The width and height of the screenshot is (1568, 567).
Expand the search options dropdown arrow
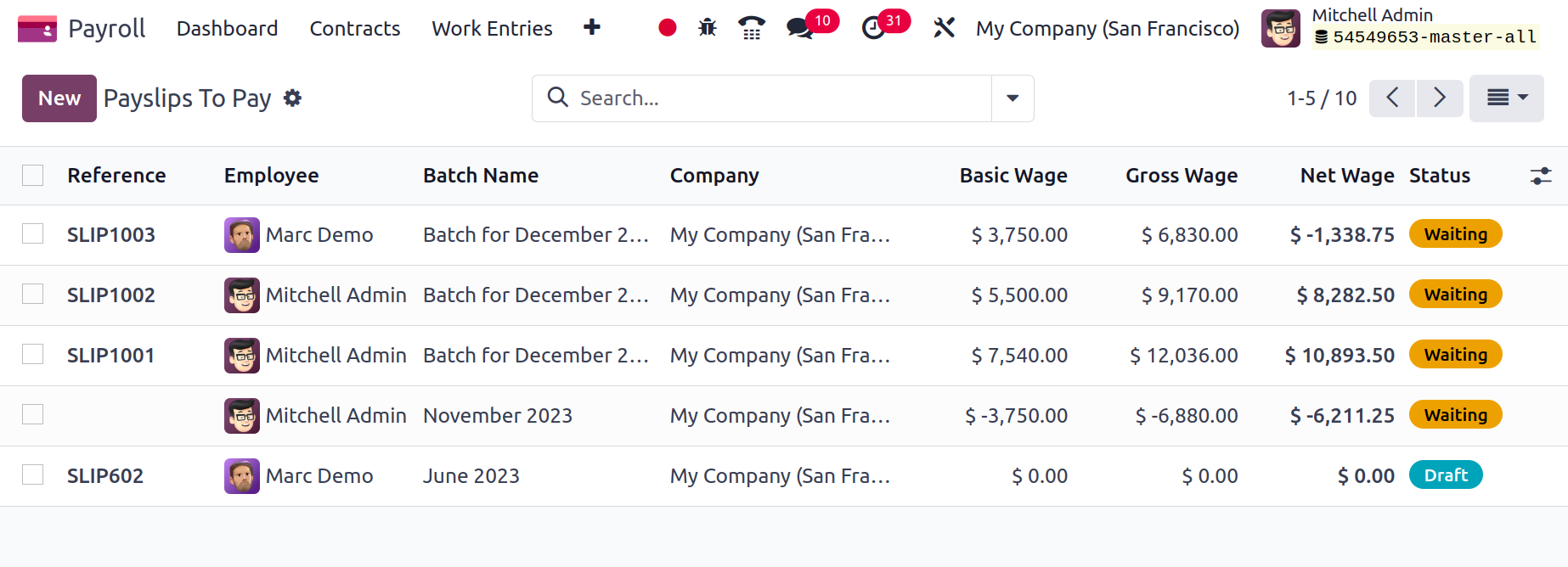[1012, 98]
